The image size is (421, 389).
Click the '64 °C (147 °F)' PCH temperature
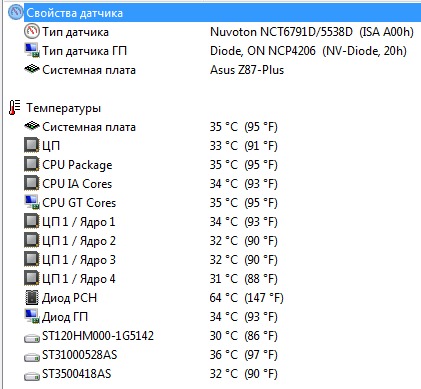246,298
